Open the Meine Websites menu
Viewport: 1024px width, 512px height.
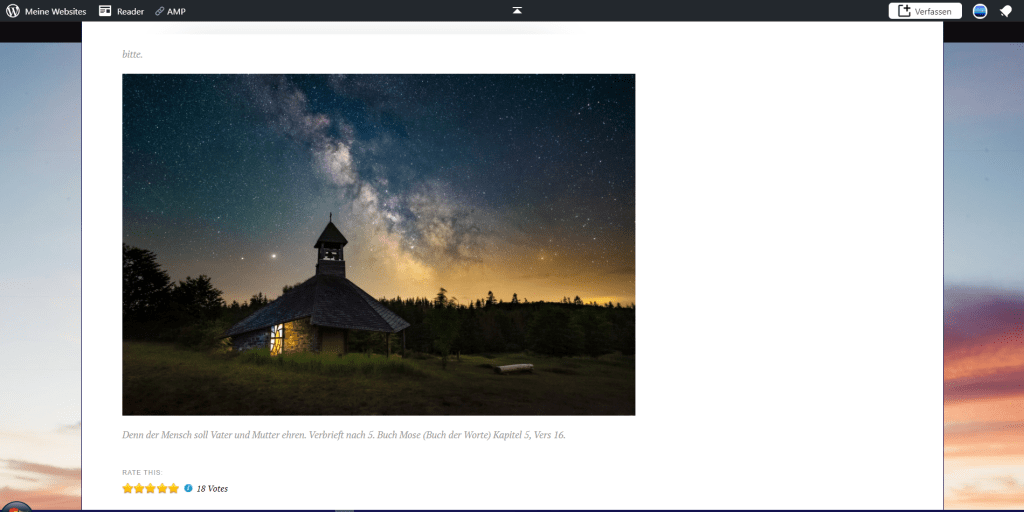55,11
